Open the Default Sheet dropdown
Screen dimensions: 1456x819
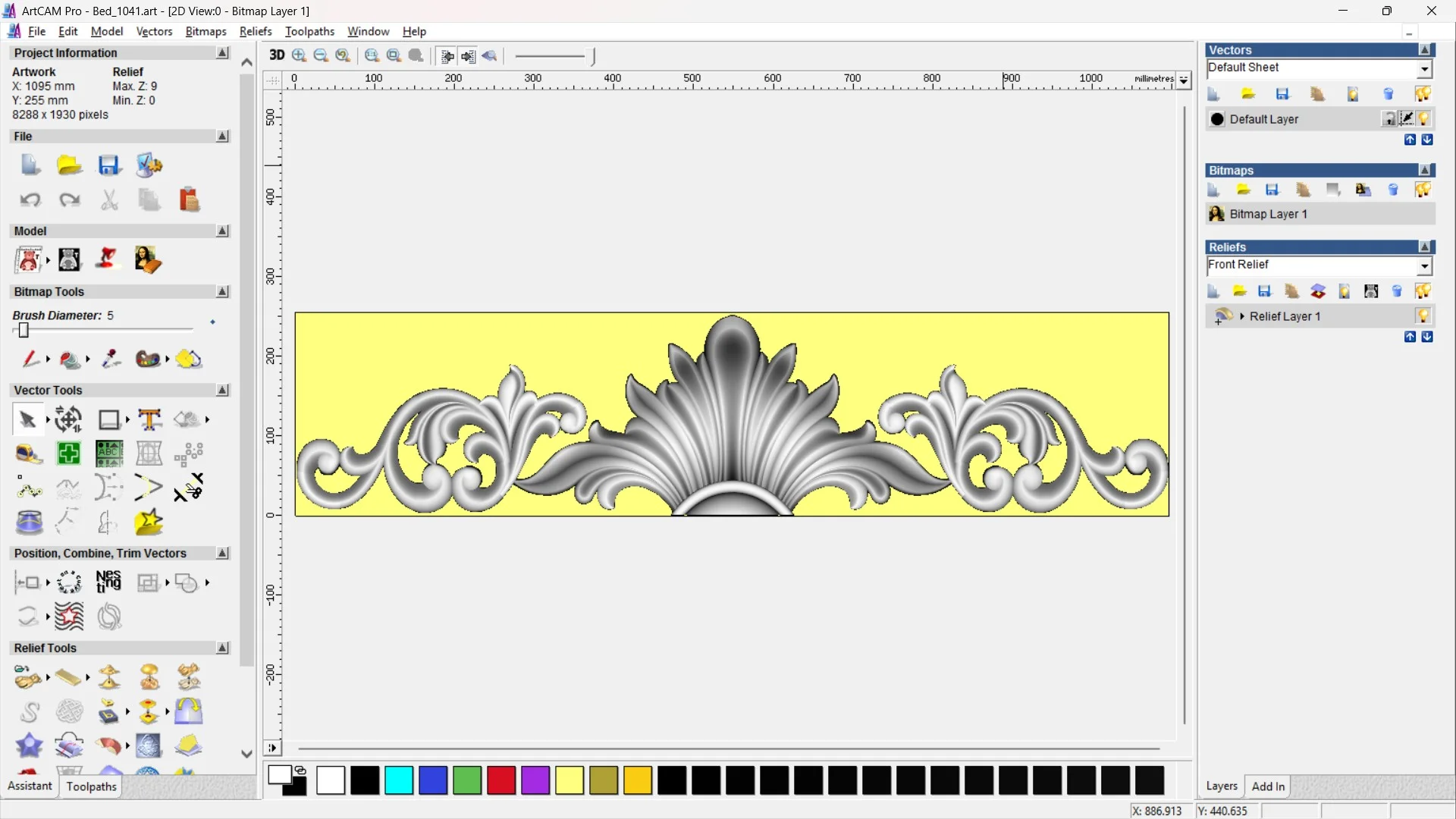(x=1424, y=69)
